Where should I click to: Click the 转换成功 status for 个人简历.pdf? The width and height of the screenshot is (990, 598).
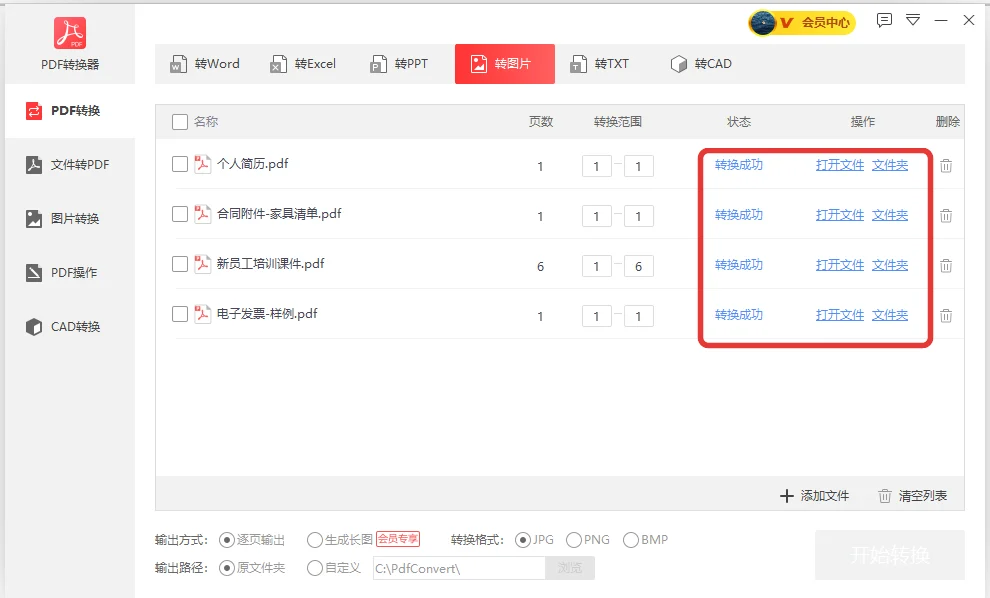point(739,165)
